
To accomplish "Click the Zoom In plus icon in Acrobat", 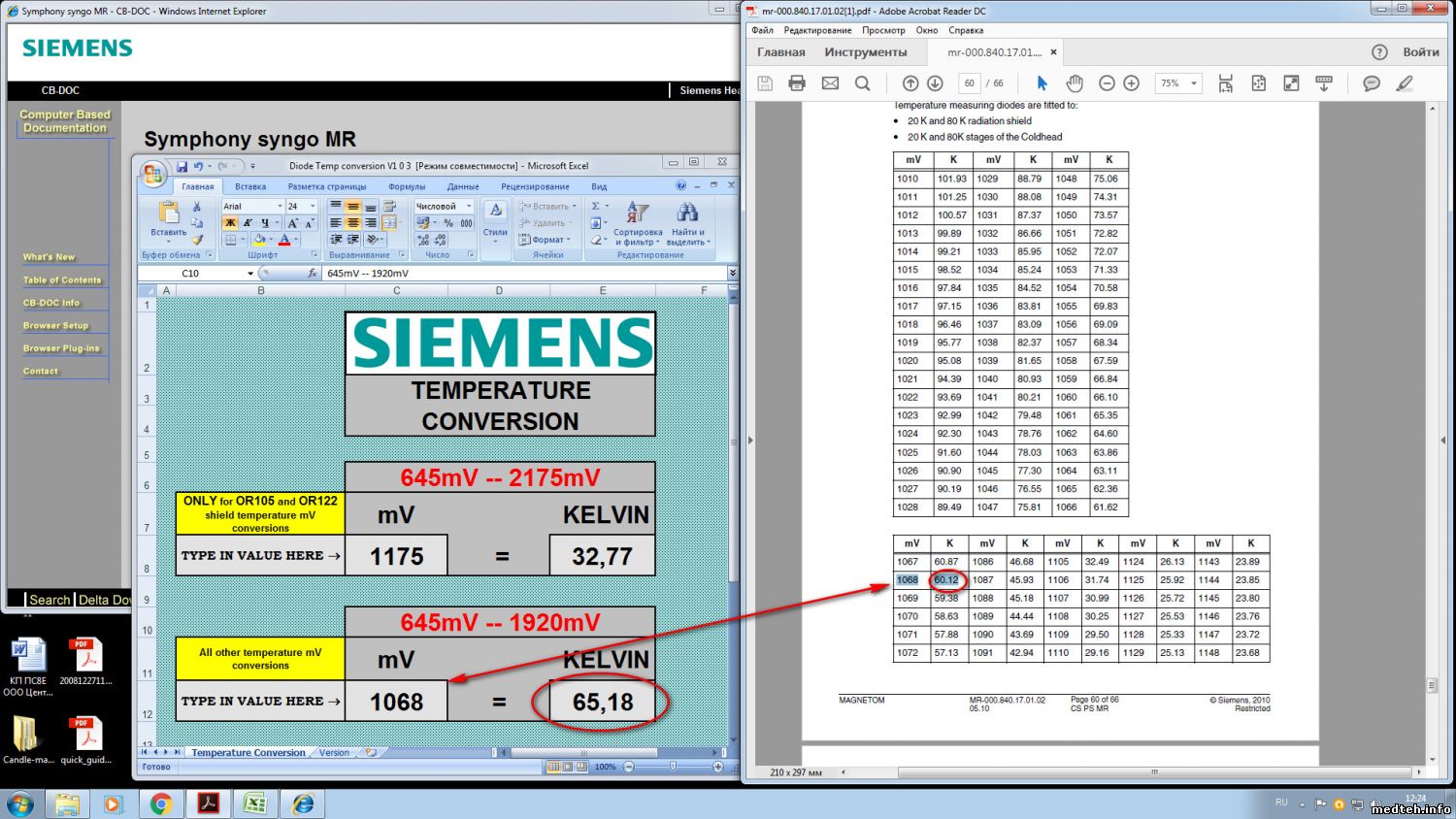I will (1131, 83).
